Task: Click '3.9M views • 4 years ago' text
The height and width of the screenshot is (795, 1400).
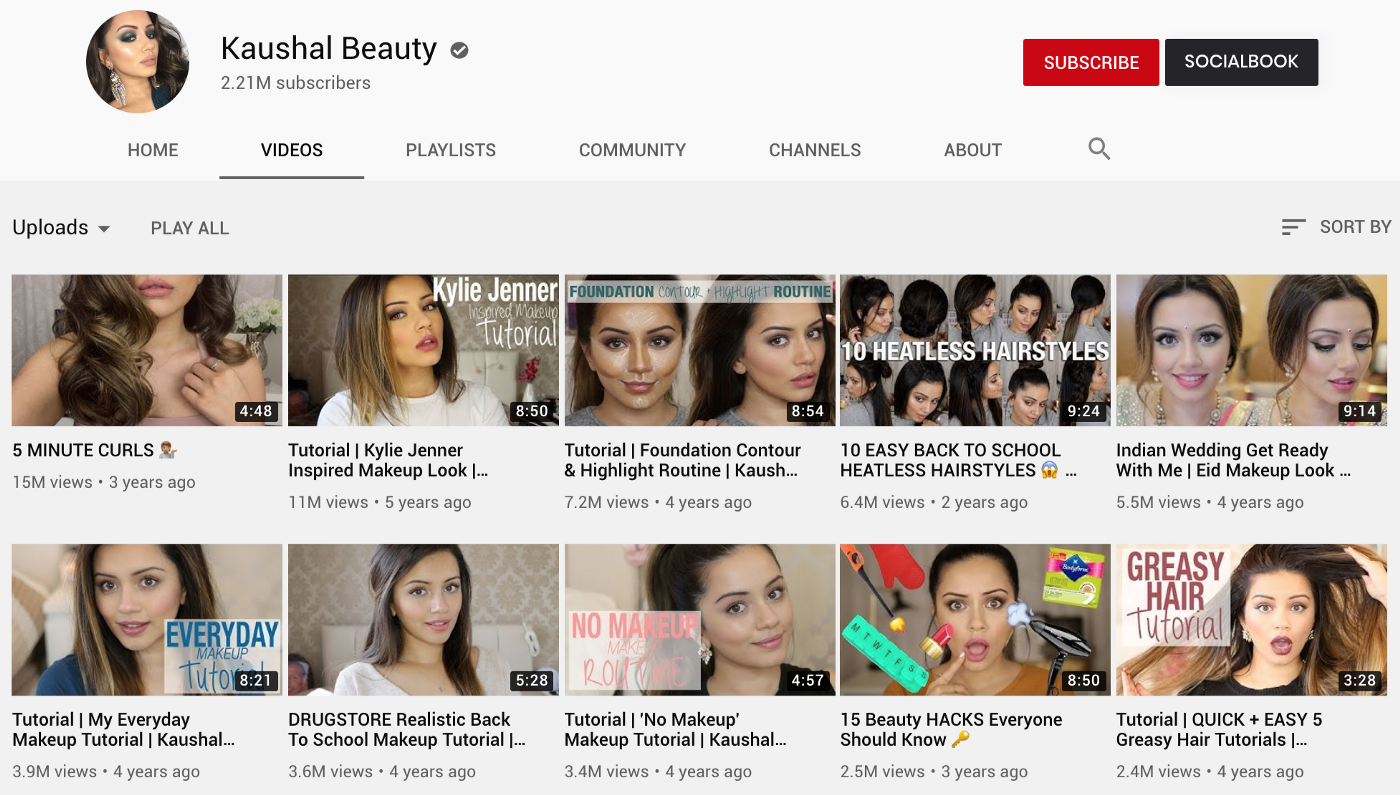Action: (106, 771)
